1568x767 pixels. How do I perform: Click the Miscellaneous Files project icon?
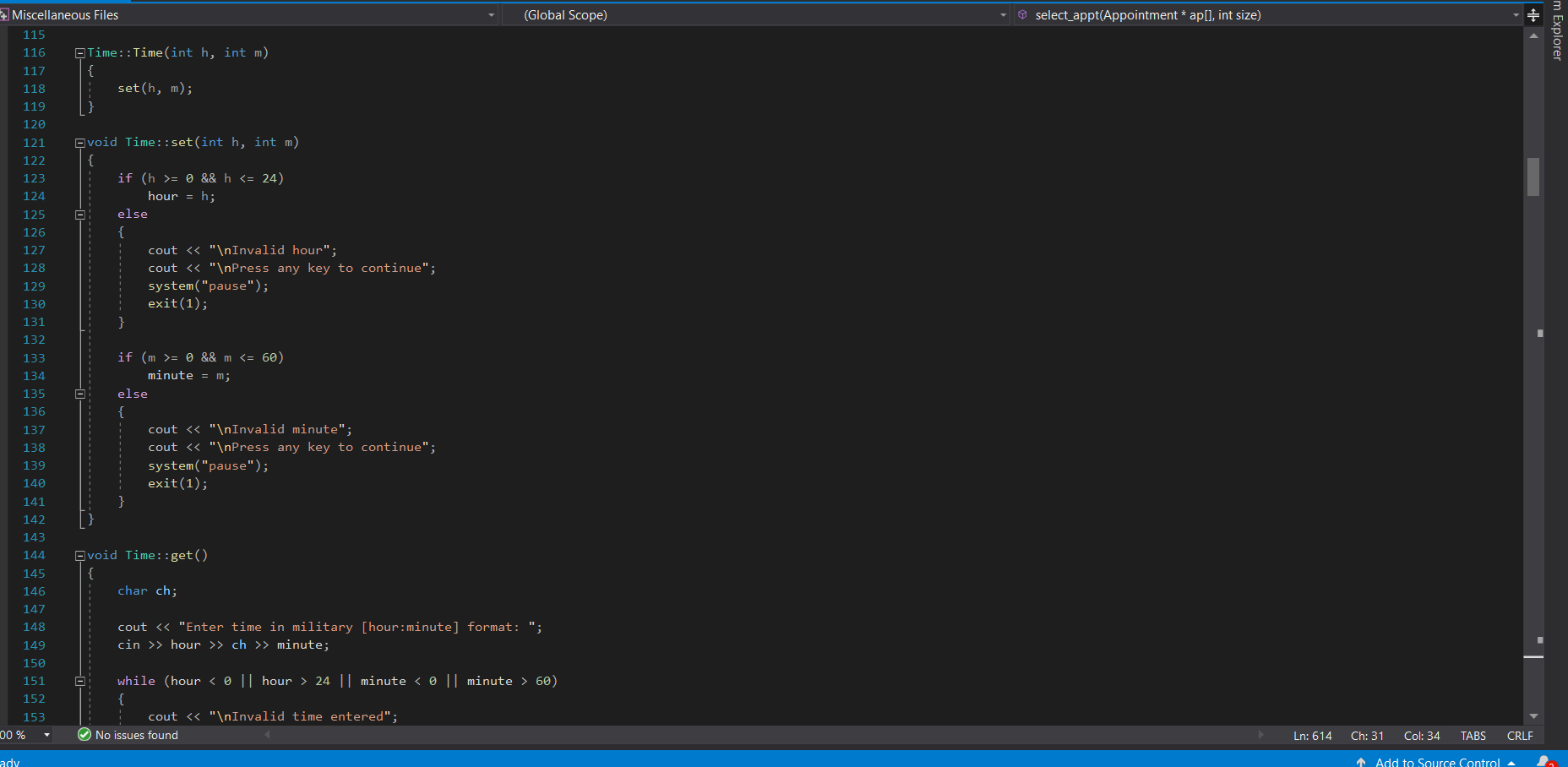(x=4, y=15)
